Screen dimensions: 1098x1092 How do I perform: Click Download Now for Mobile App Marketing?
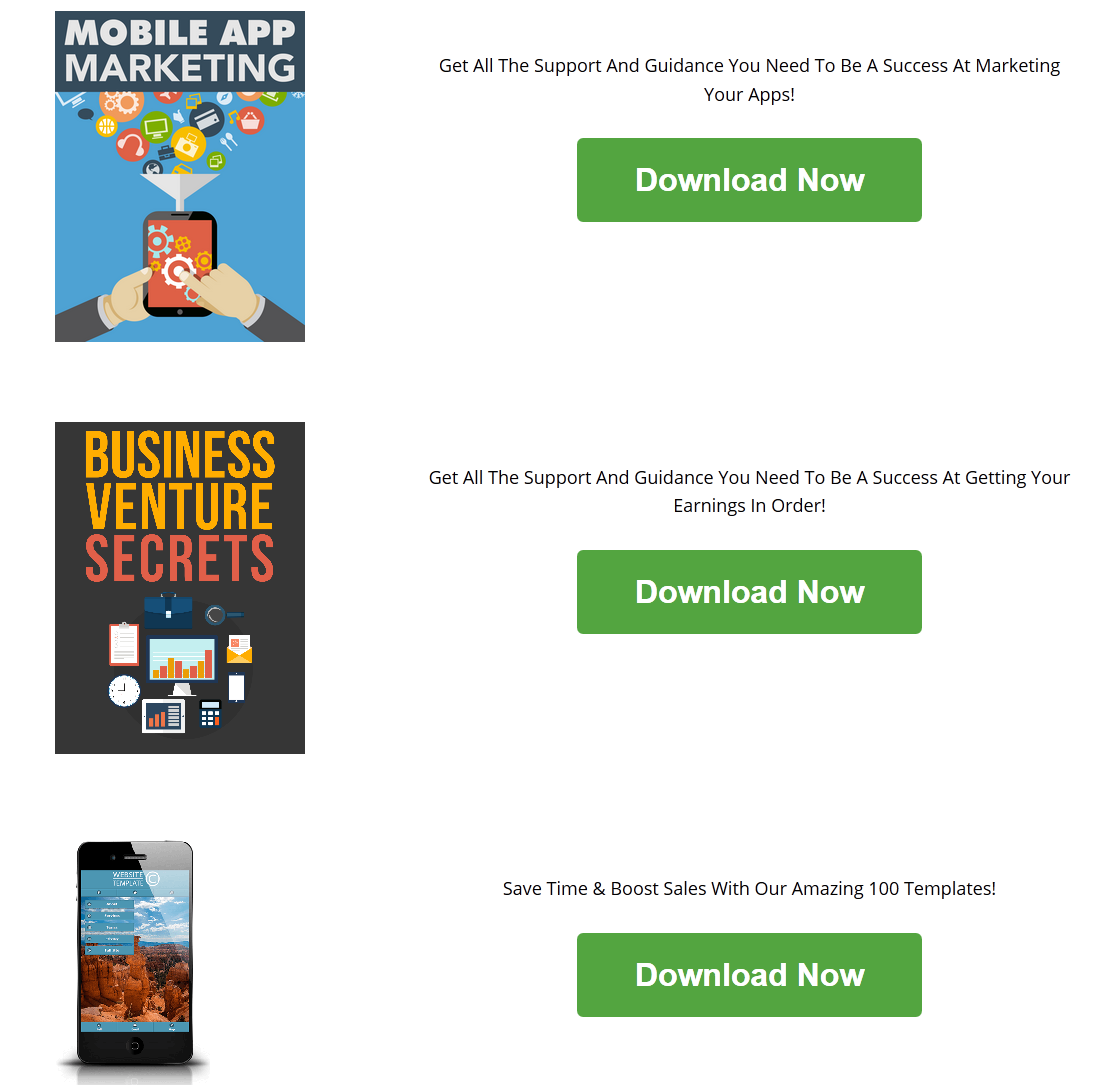click(x=749, y=180)
